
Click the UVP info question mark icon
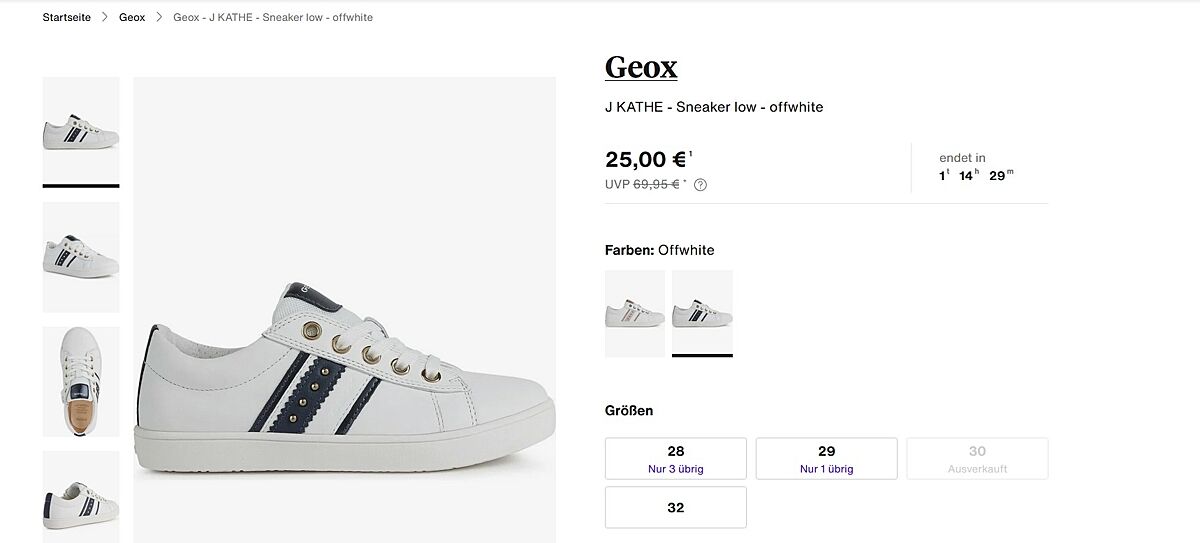point(700,184)
